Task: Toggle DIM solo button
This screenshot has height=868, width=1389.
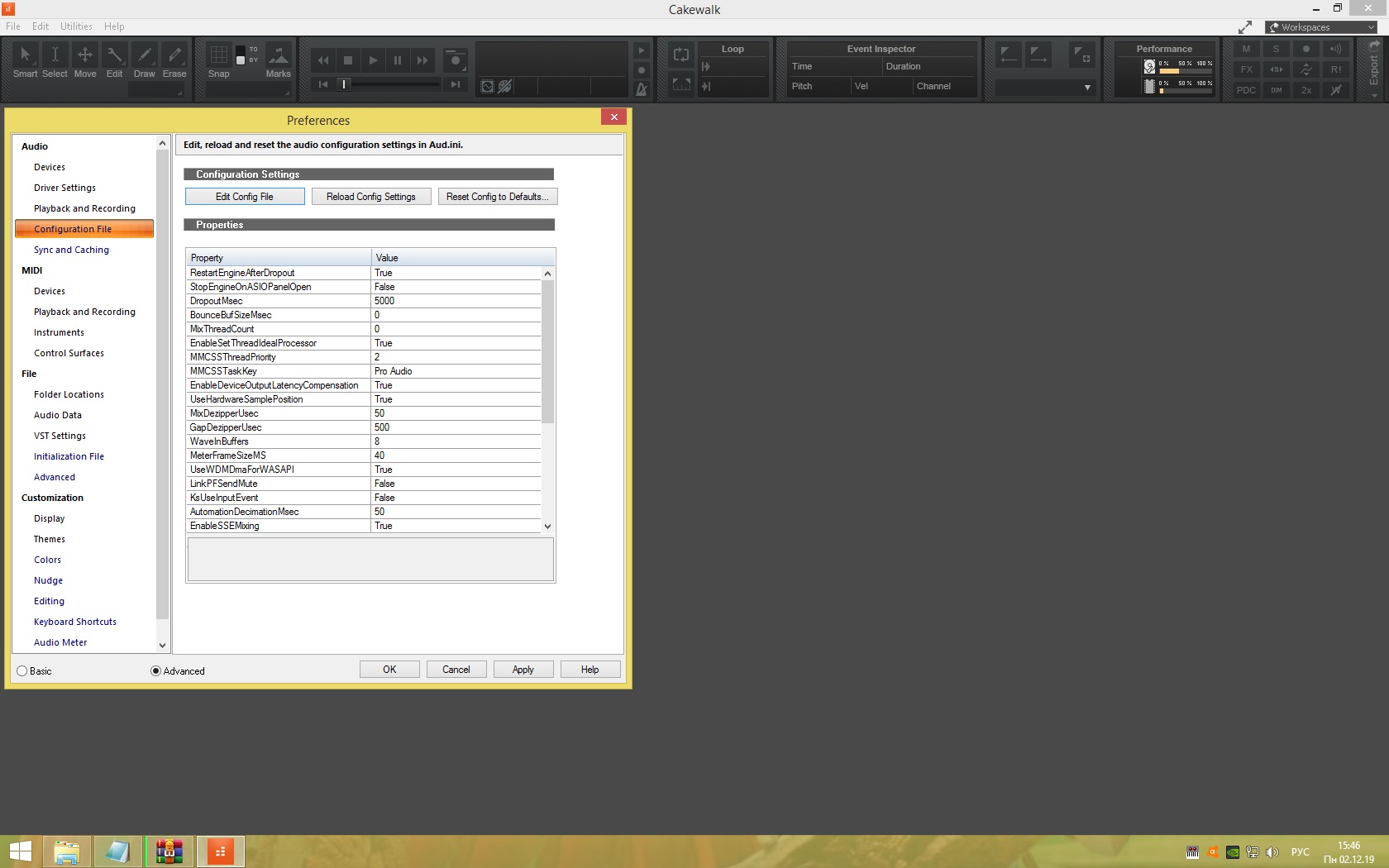Action: pyautogui.click(x=1276, y=90)
